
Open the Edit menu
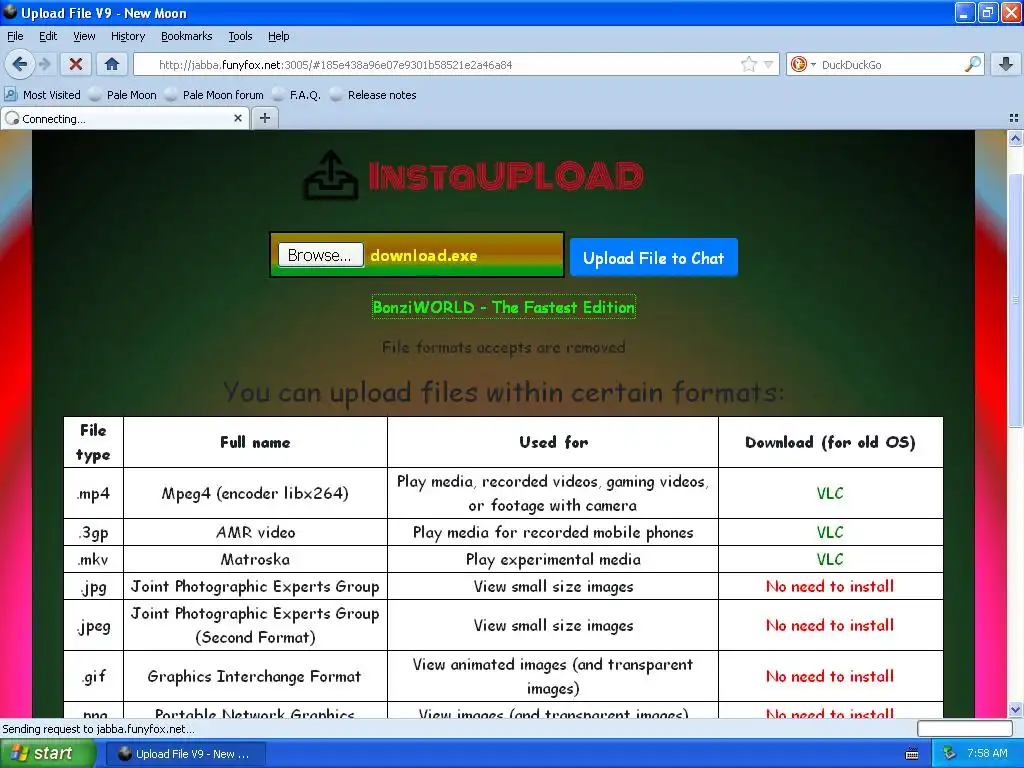48,36
